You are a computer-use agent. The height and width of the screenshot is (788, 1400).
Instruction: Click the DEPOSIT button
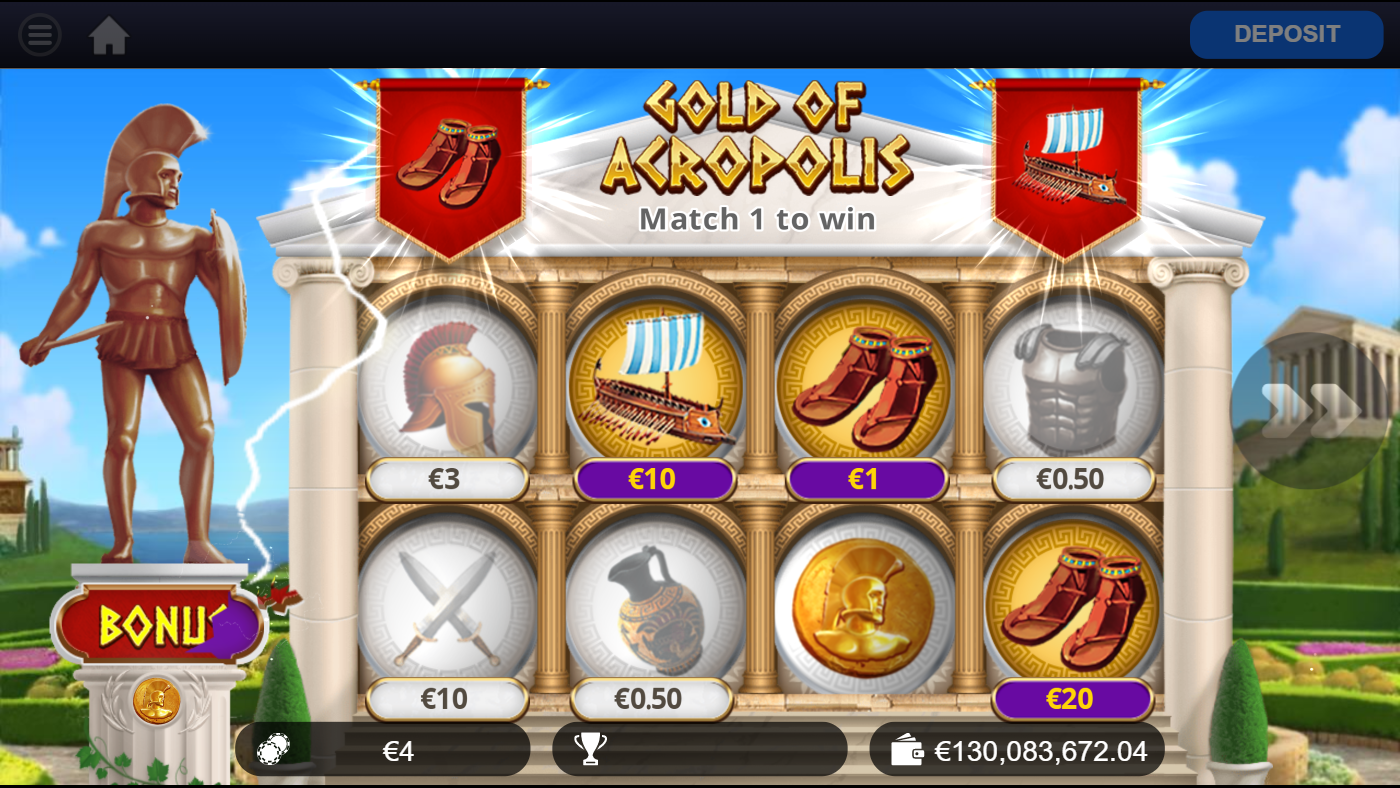click(1286, 35)
